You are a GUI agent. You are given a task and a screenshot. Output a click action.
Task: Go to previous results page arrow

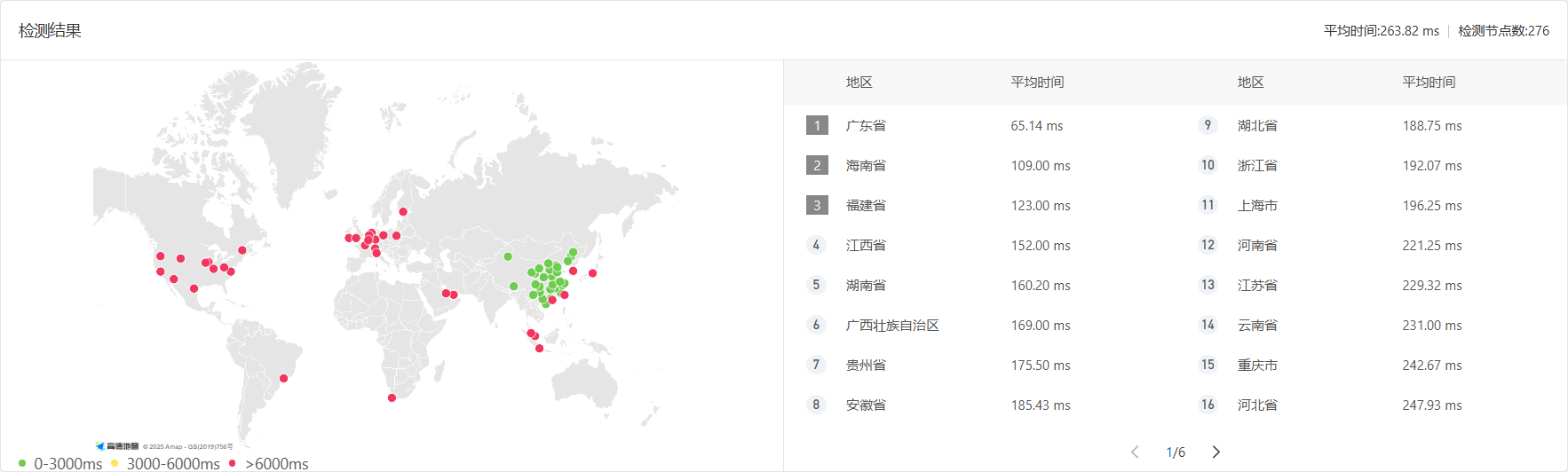(x=1135, y=452)
